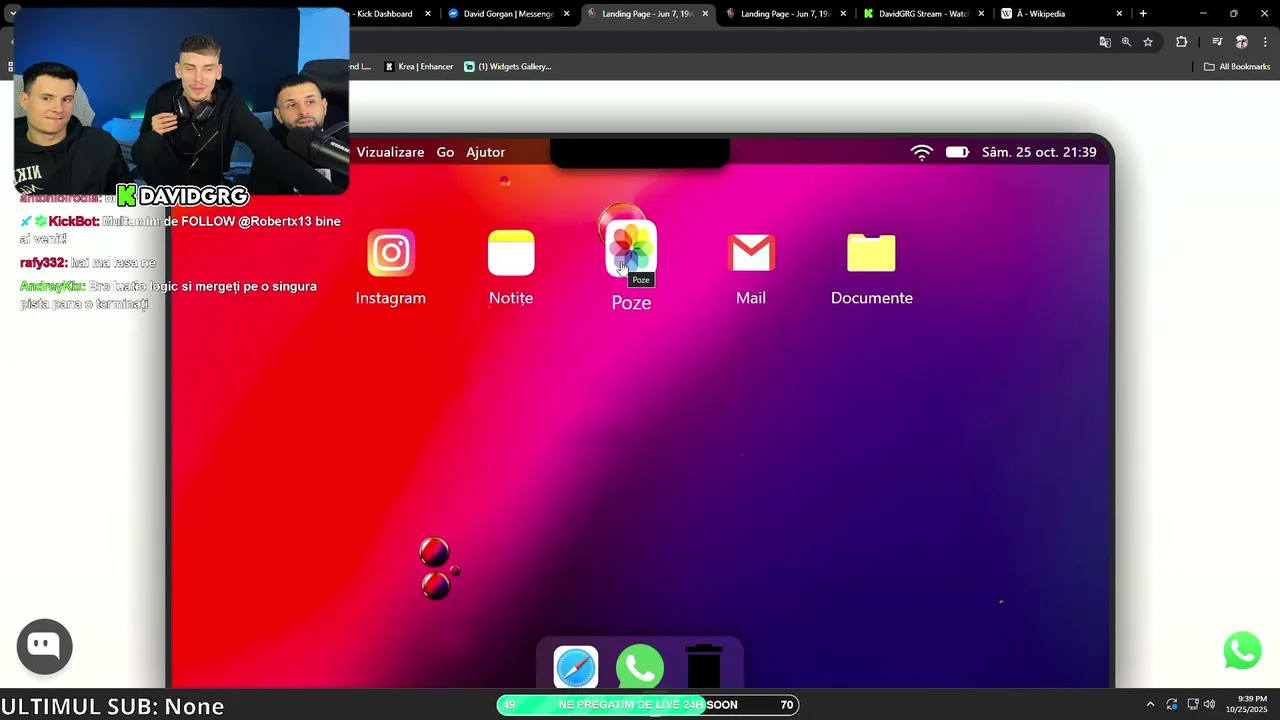
Task: Close the Kick Dashboard tab
Action: pyautogui.click(x=428, y=14)
